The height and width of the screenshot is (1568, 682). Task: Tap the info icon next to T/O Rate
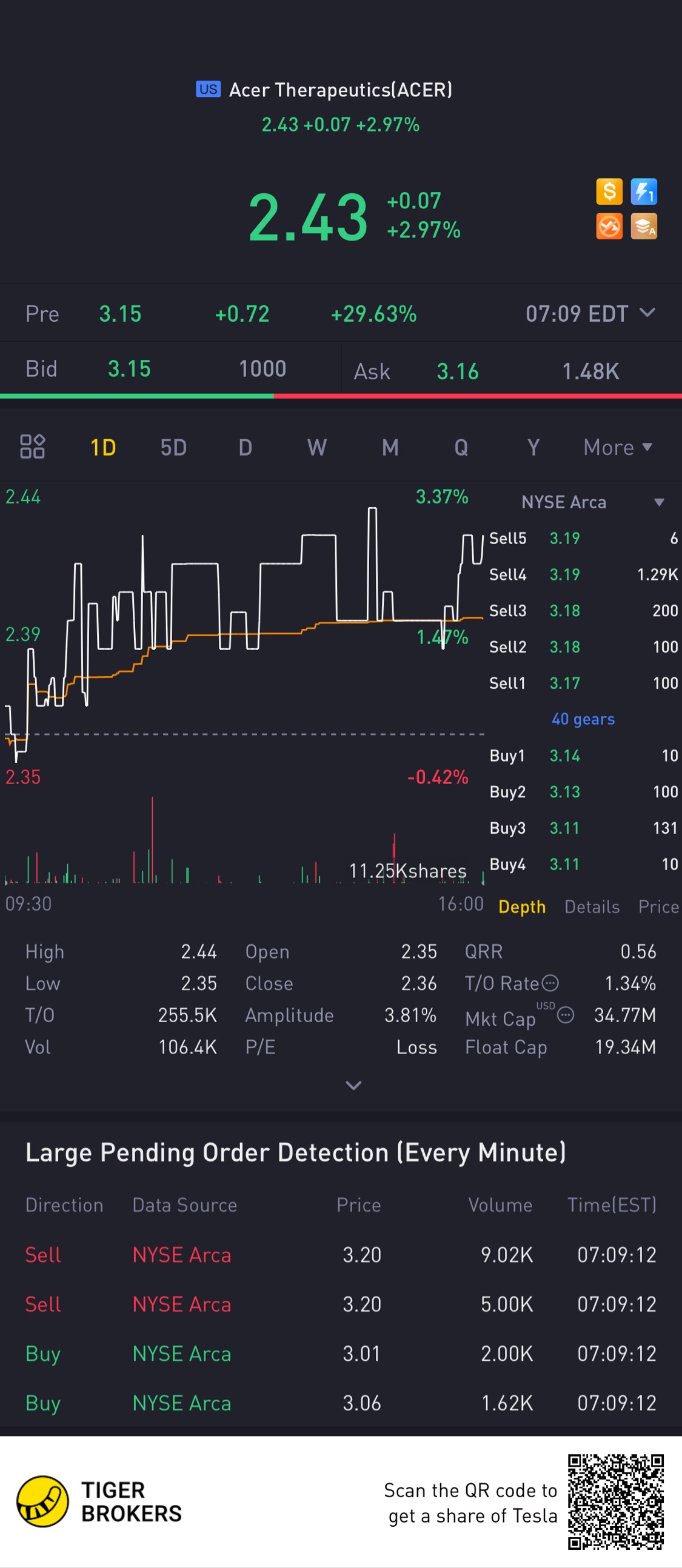550,983
